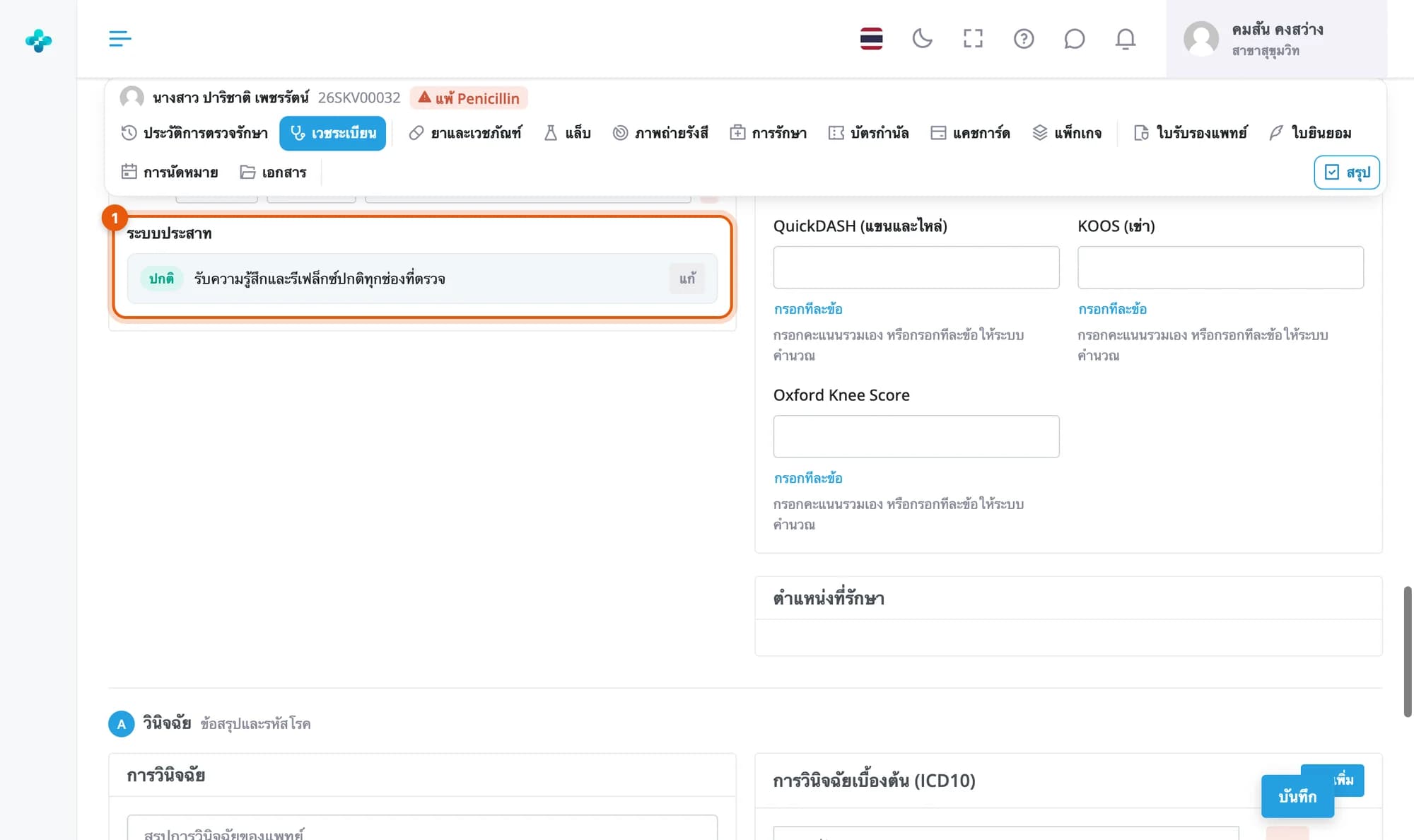Click กรอกทีละข้อ link under QuickDASH
Viewport: 1414px width, 840px height.
[x=808, y=309]
